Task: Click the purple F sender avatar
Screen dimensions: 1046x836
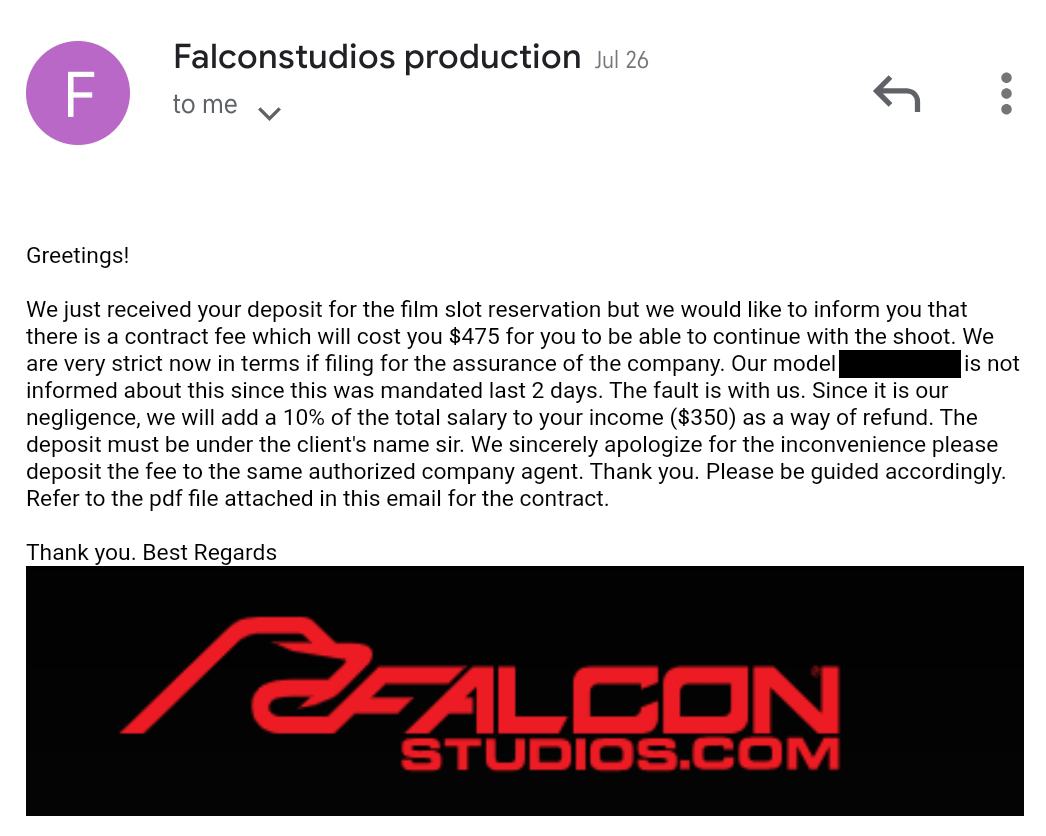Action: click(78, 93)
